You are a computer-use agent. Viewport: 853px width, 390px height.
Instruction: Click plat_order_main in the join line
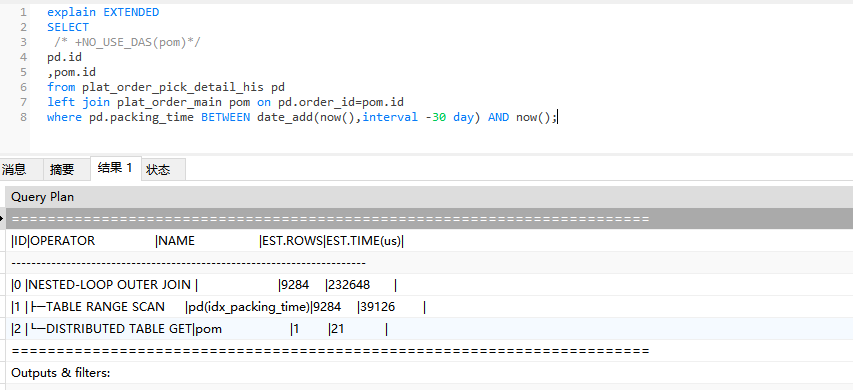[x=169, y=102]
